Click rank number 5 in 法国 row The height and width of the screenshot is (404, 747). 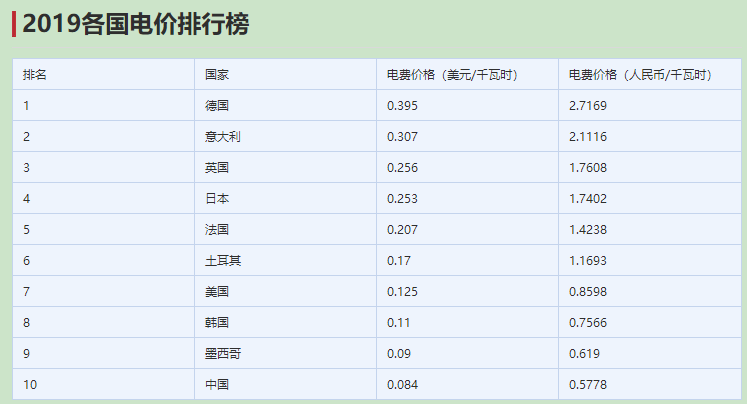pos(26,230)
